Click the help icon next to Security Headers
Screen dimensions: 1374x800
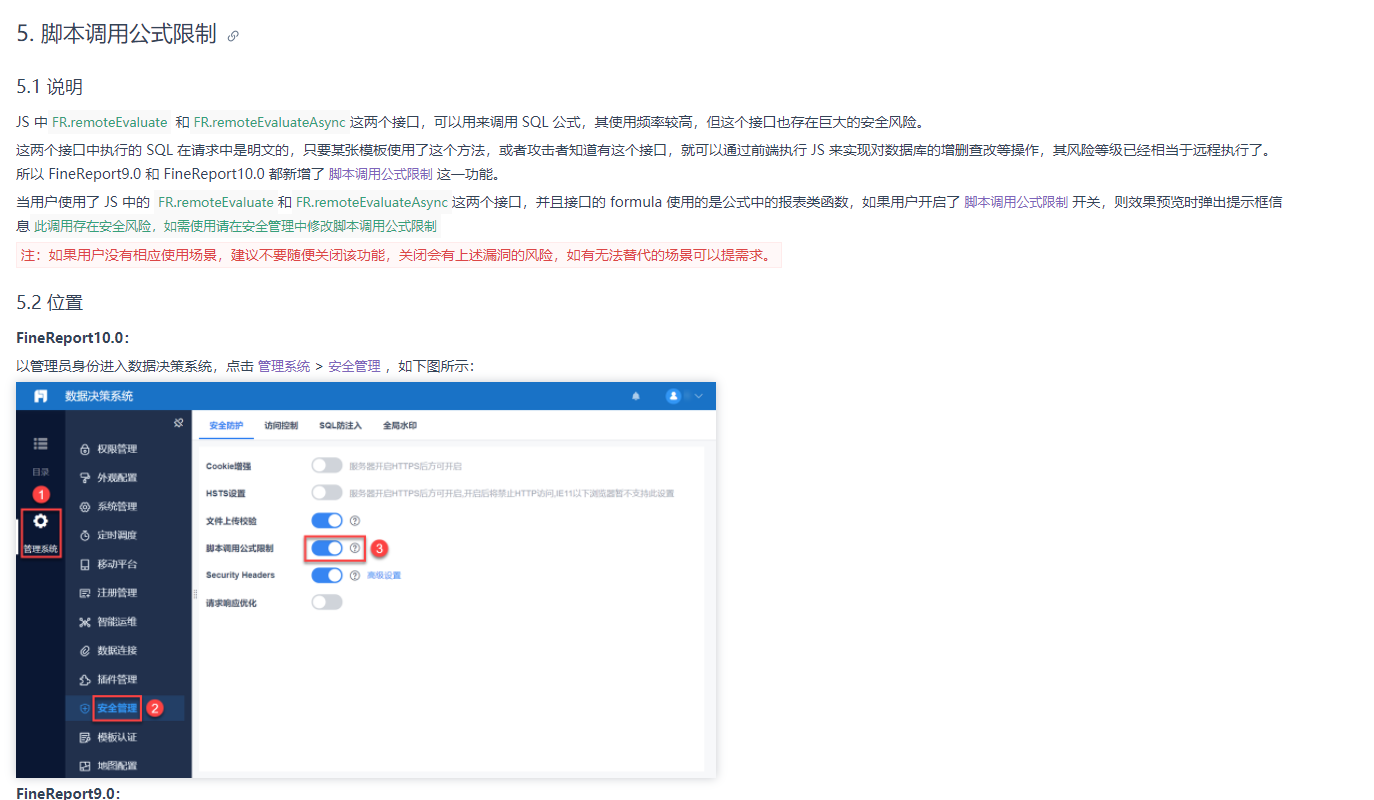click(x=354, y=575)
